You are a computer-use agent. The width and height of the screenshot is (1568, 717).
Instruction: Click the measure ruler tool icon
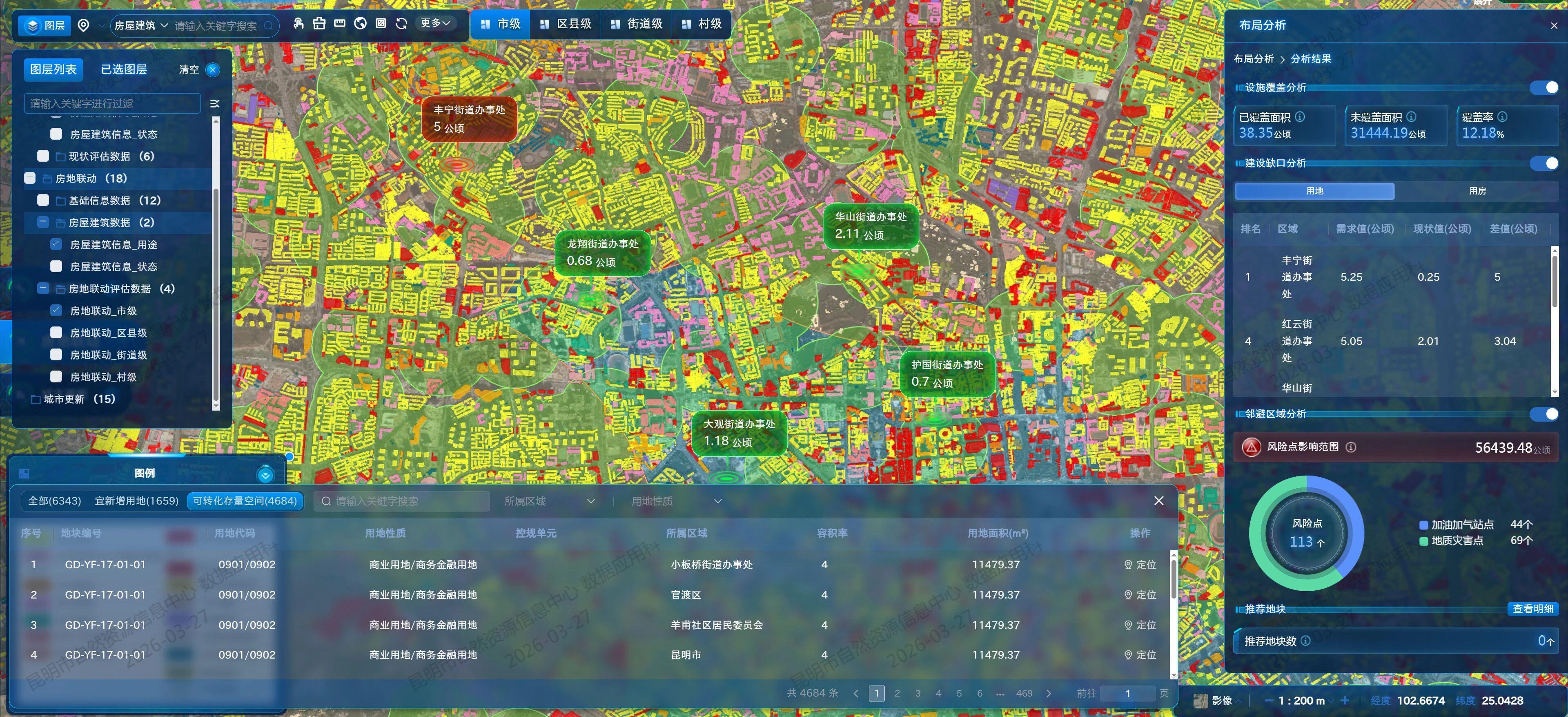[x=340, y=24]
